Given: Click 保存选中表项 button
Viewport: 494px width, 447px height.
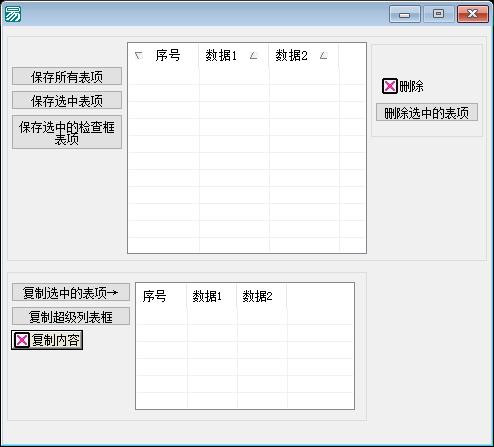Looking at the screenshot, I should pyautogui.click(x=67, y=100).
